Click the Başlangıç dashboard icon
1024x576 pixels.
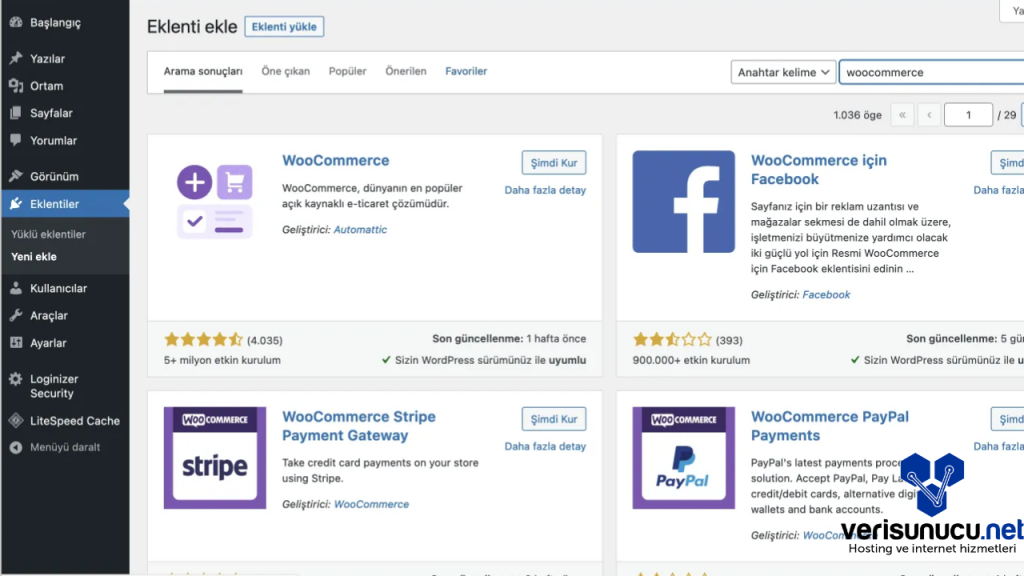tap(16, 22)
